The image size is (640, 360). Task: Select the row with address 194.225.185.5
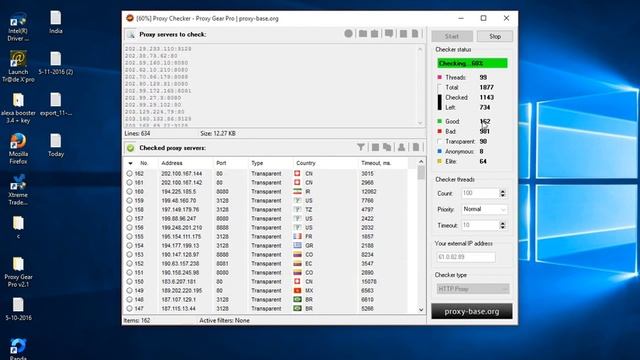pos(266,191)
